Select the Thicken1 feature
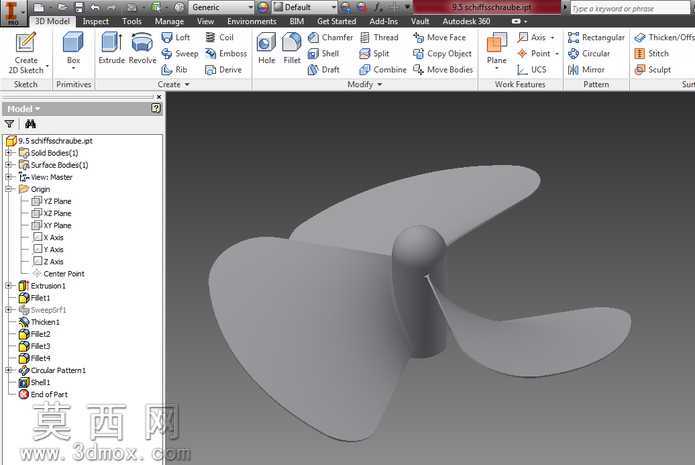Screen dimensions: 695x465 point(39,322)
